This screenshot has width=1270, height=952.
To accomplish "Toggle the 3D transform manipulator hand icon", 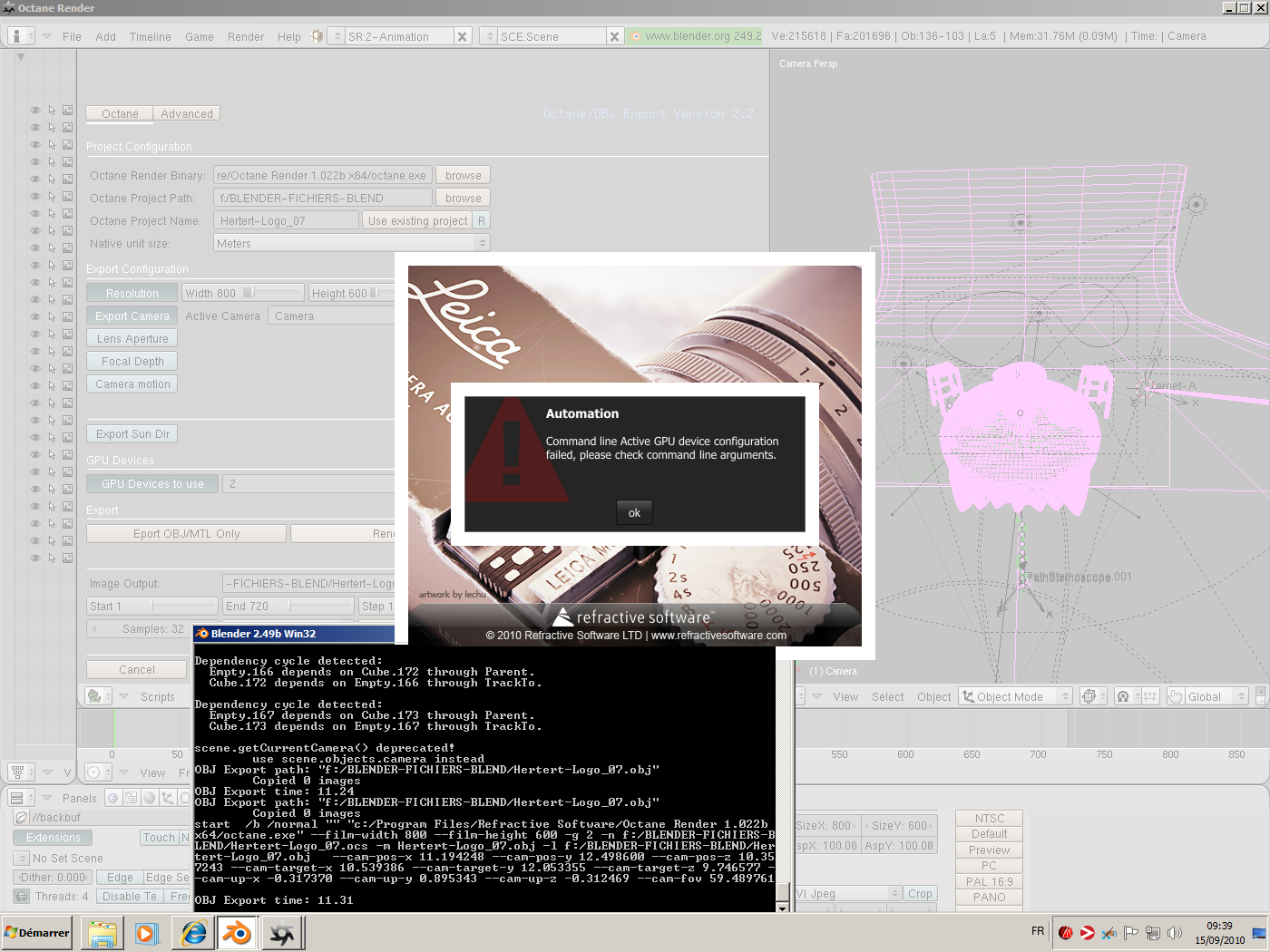I will 1176,696.
